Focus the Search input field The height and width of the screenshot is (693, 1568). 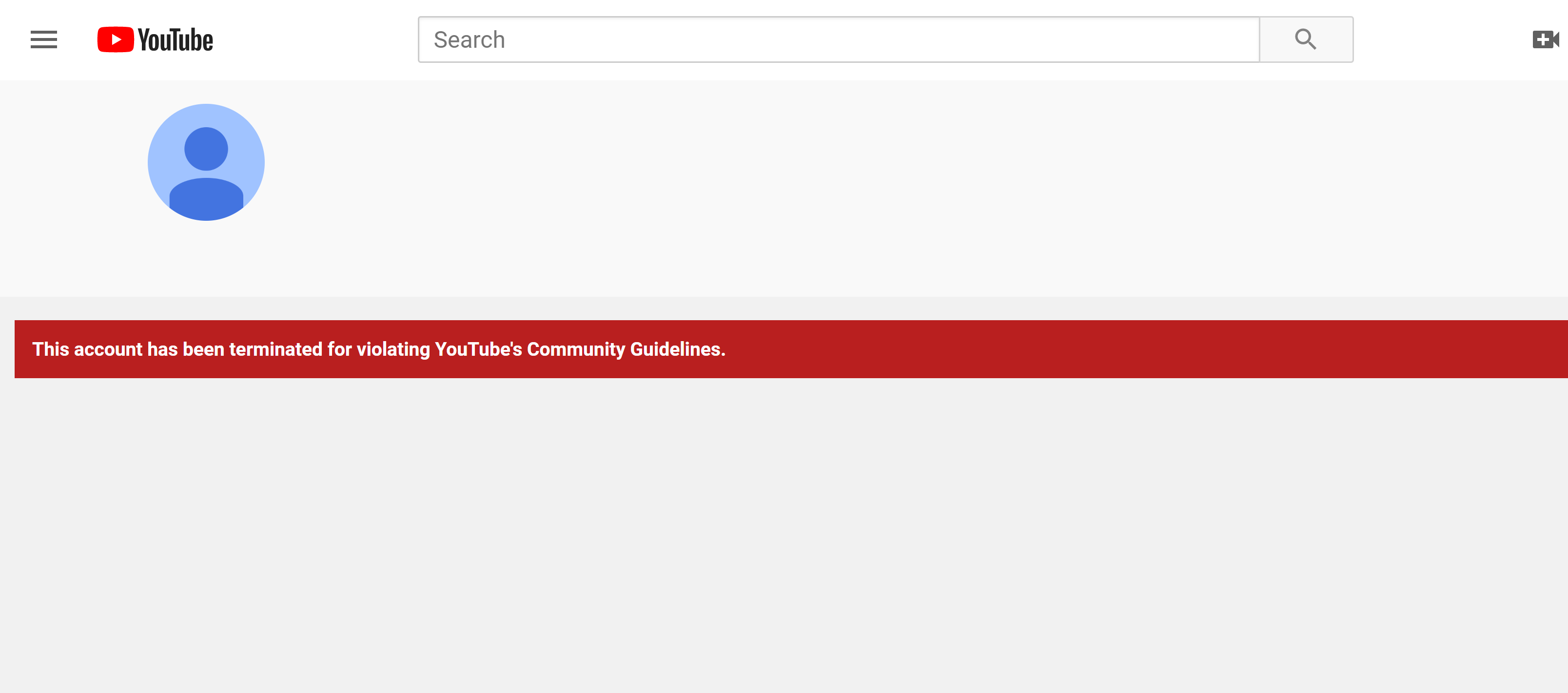[x=839, y=39]
